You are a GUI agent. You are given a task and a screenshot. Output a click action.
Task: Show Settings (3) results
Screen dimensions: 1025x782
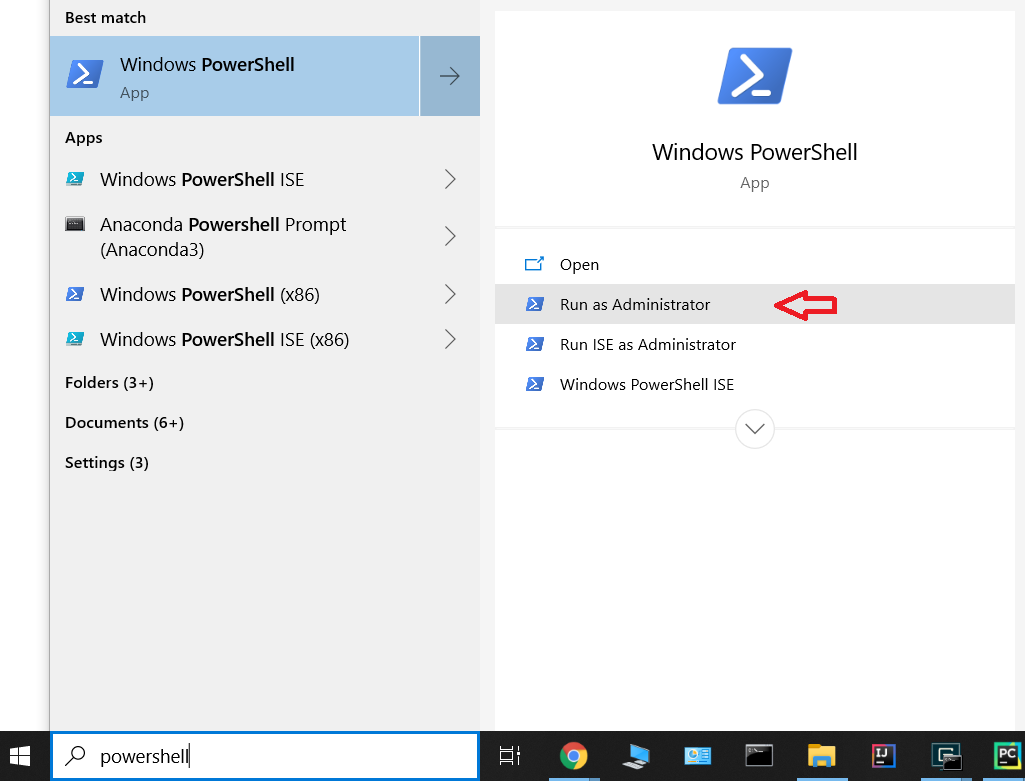click(x=107, y=463)
